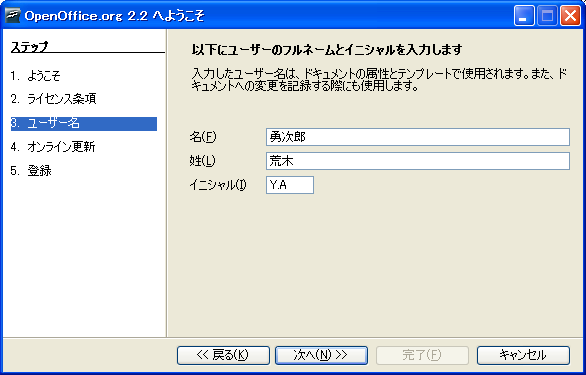The height and width of the screenshot is (375, 586).
Task: Proceed with the 次へ(N) >> button
Action: pyautogui.click(x=321, y=355)
